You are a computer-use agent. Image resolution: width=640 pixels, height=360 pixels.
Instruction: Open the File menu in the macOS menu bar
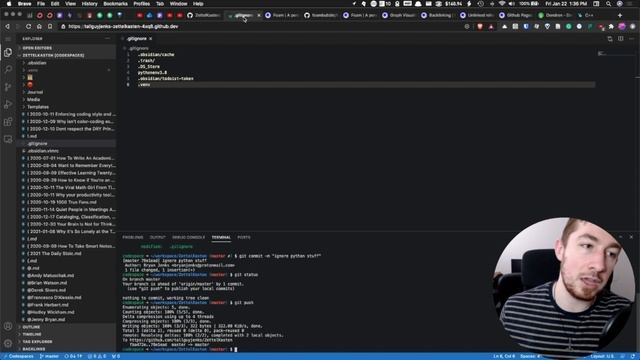[41, 4]
